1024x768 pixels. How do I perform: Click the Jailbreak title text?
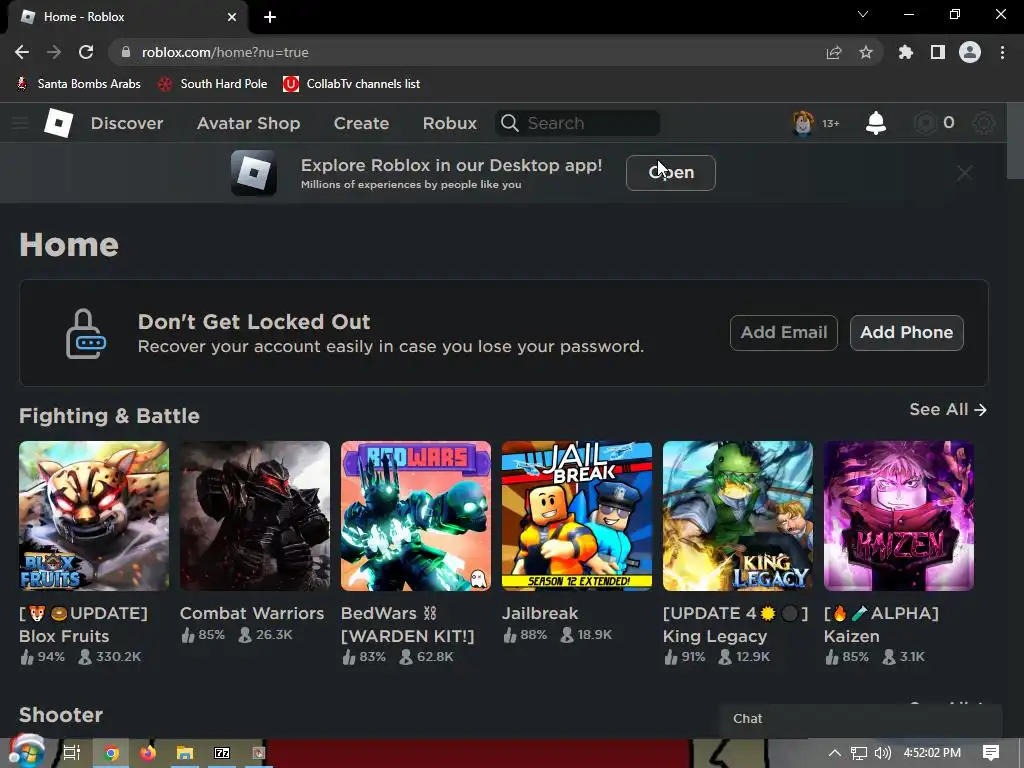tap(539, 613)
